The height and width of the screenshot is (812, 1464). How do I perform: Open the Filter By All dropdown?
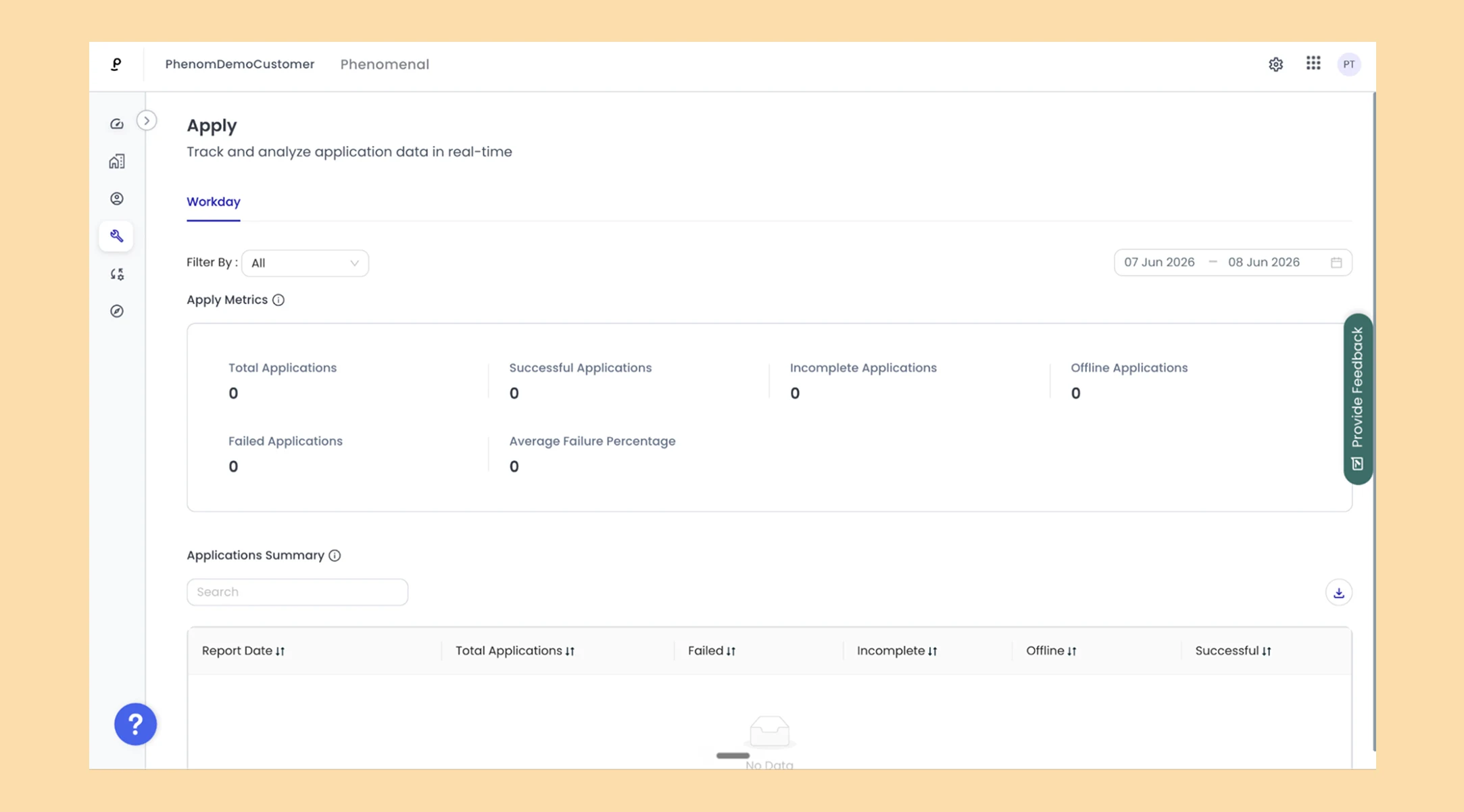pos(305,263)
